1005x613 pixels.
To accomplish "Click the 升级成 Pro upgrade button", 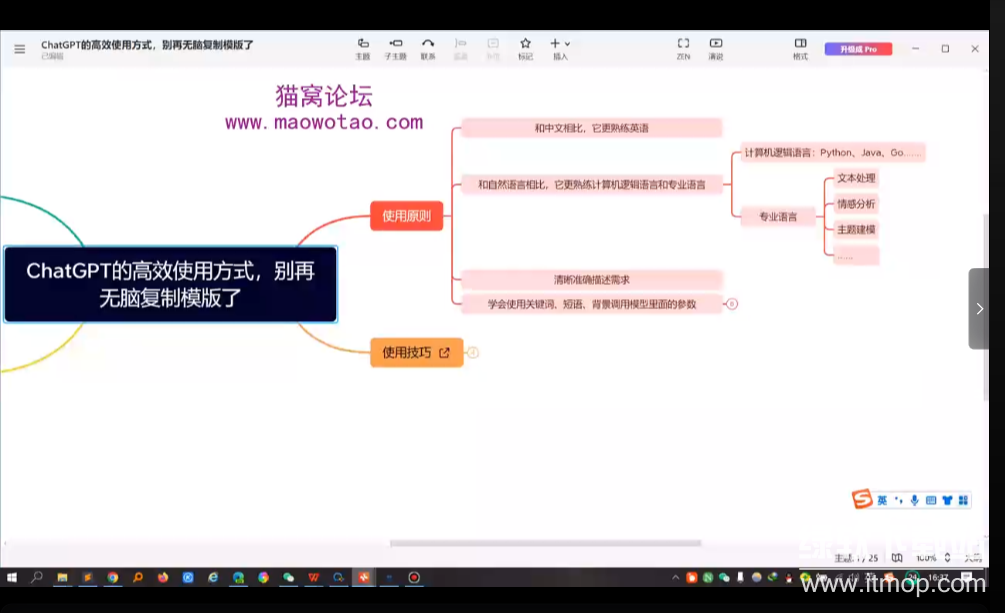I will 858,49.
